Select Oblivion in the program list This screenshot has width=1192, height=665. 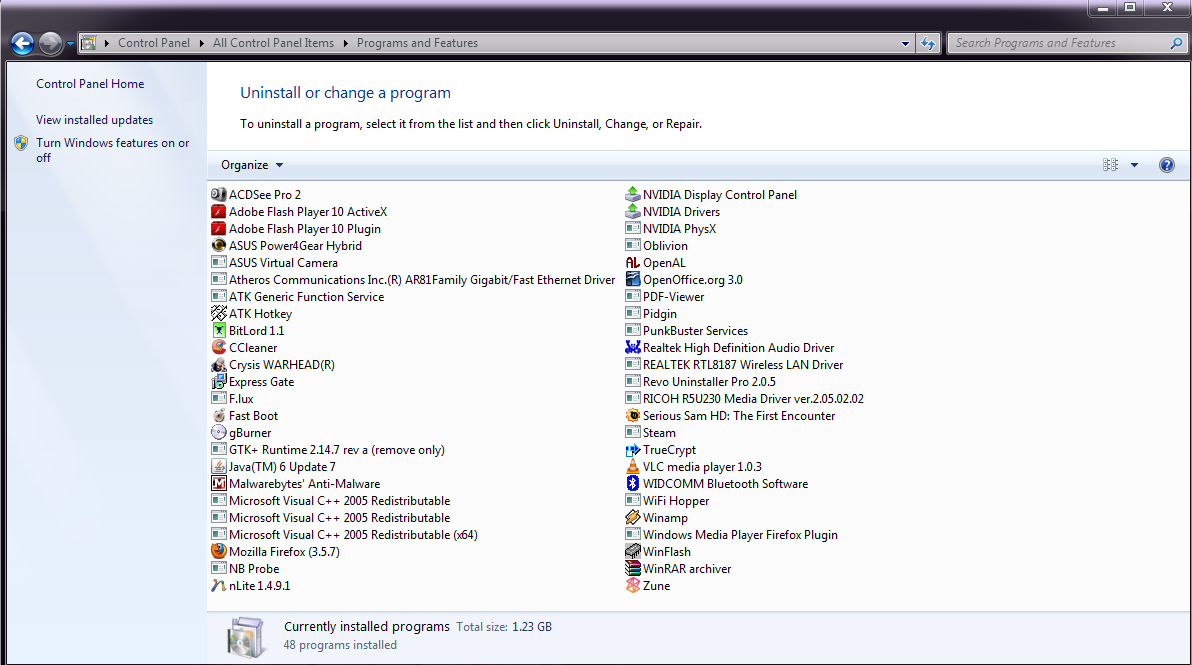tap(657, 245)
